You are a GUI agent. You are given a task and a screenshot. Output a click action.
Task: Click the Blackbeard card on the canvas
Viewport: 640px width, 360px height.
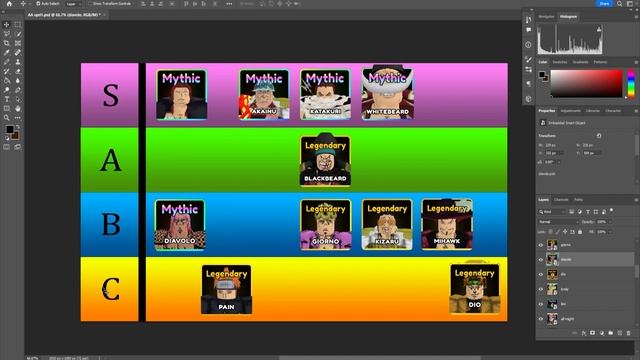click(x=325, y=160)
